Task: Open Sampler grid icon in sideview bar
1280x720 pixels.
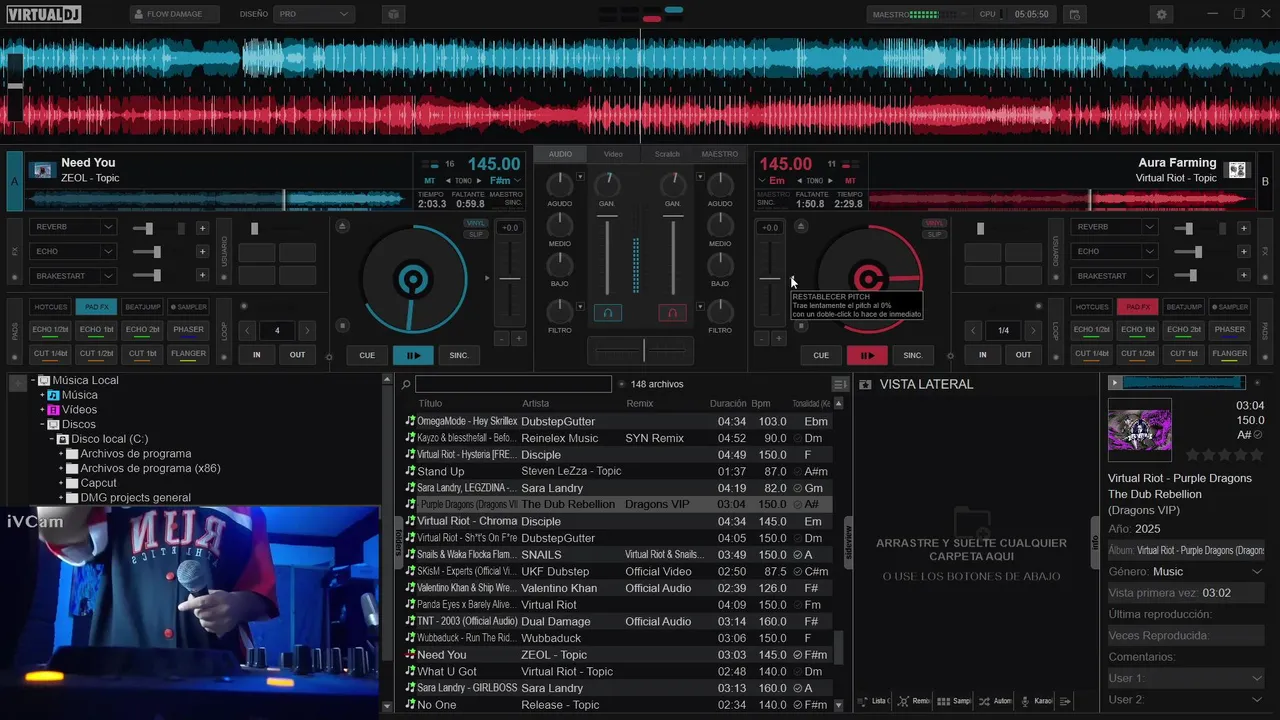Action: 943,701
